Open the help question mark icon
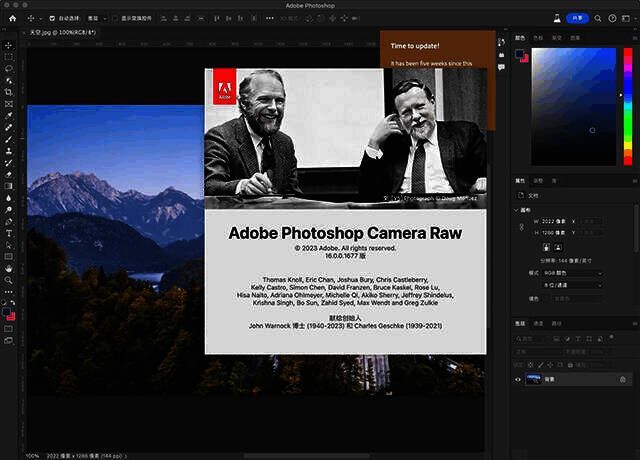The width and height of the screenshot is (640, 460). [612, 18]
